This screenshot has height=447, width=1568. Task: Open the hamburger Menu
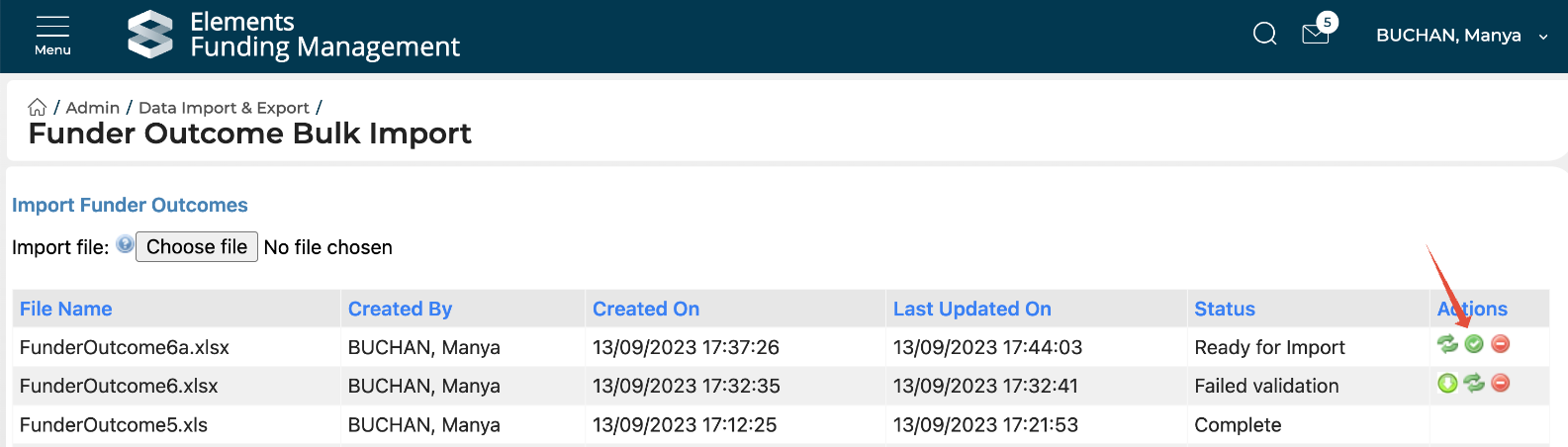tap(52, 35)
